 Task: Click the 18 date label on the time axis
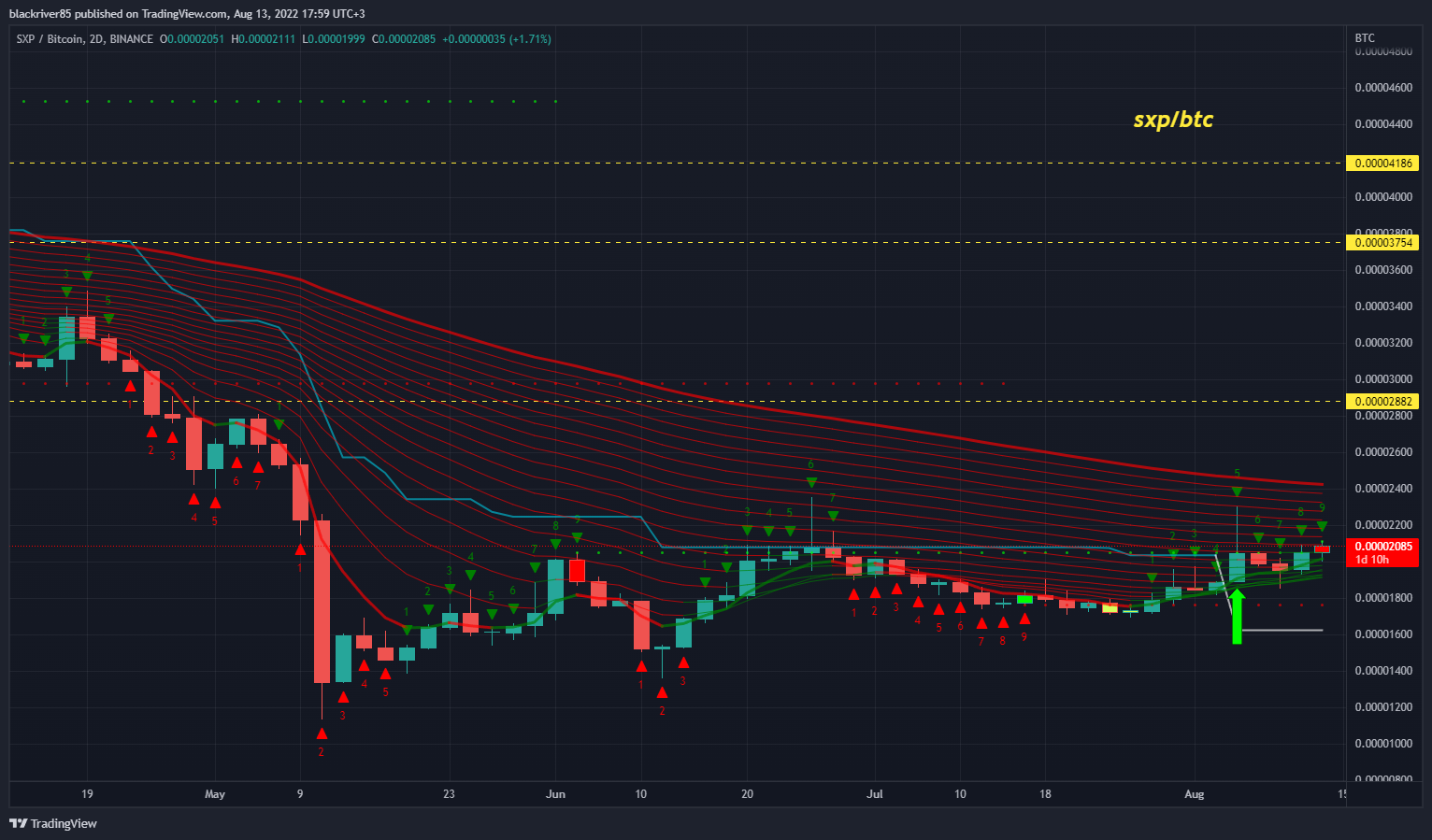(1045, 794)
